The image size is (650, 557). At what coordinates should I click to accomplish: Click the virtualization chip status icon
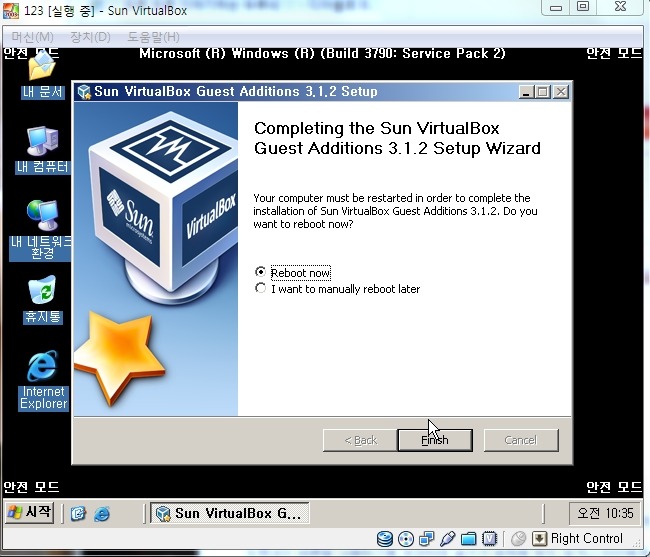[x=490, y=539]
